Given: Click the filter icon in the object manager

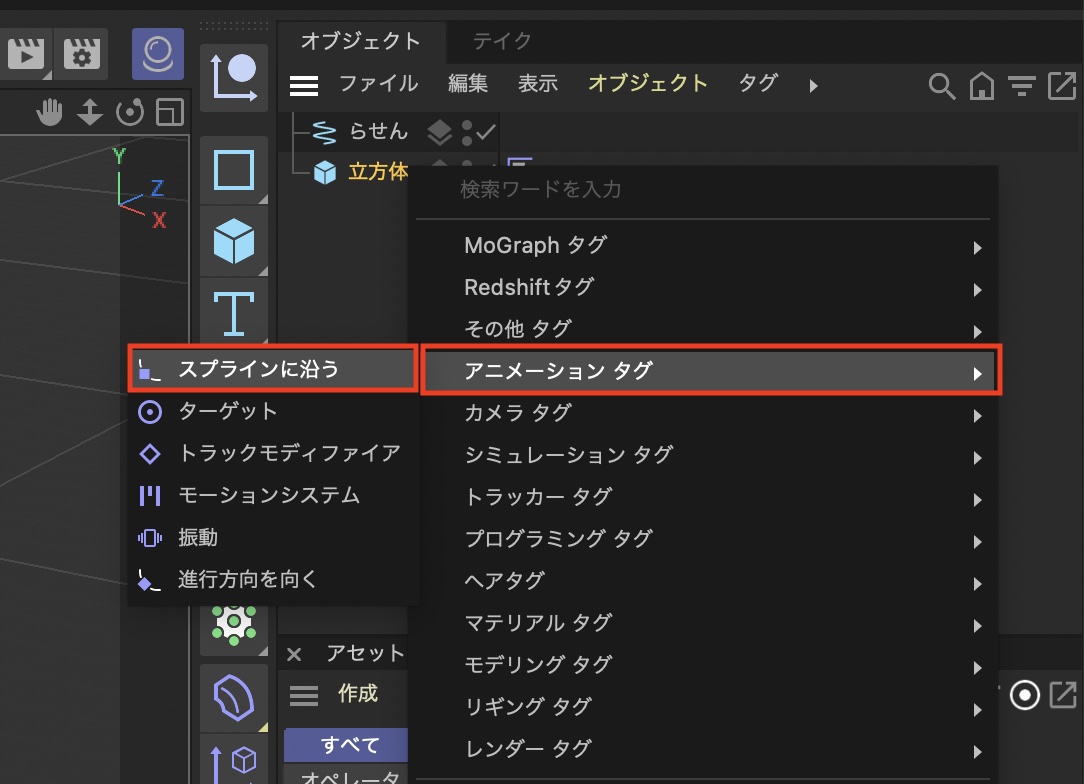Looking at the screenshot, I should click(x=1021, y=86).
